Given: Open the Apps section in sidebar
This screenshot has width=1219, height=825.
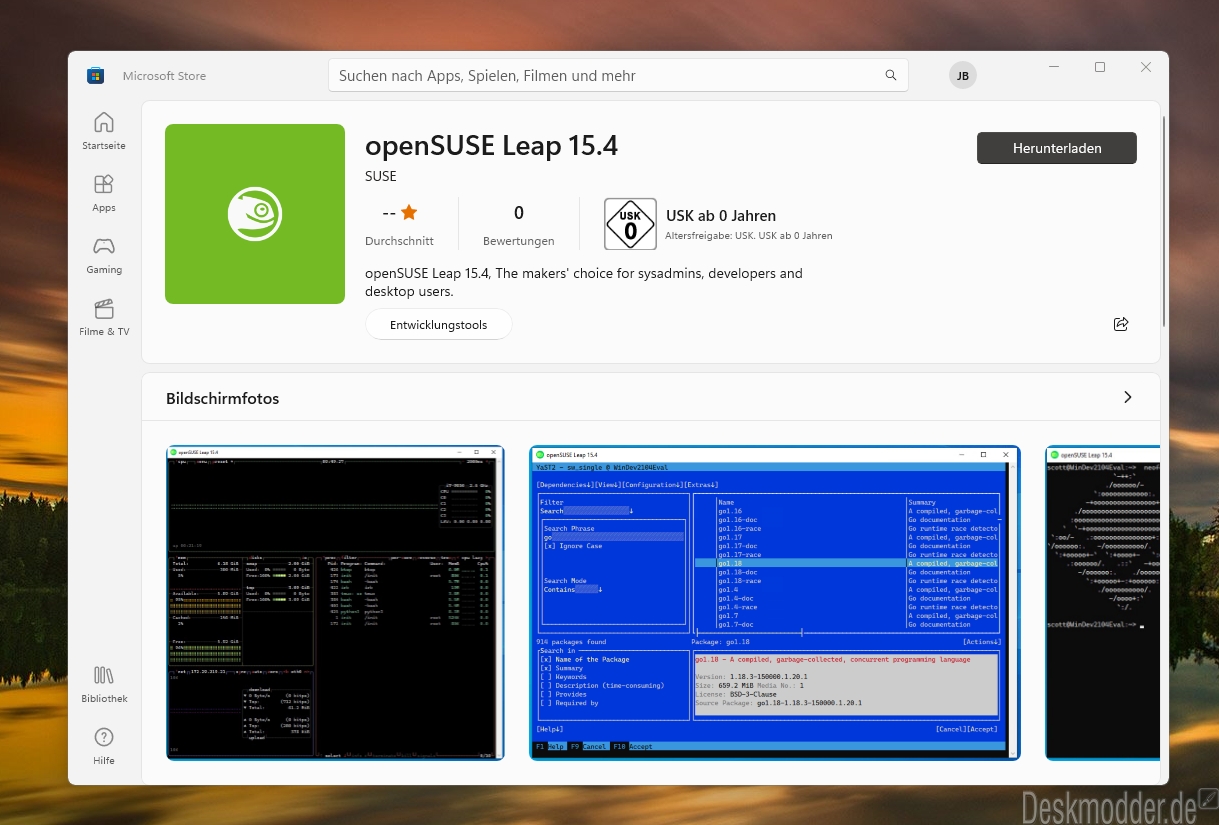Looking at the screenshot, I should click(x=104, y=193).
